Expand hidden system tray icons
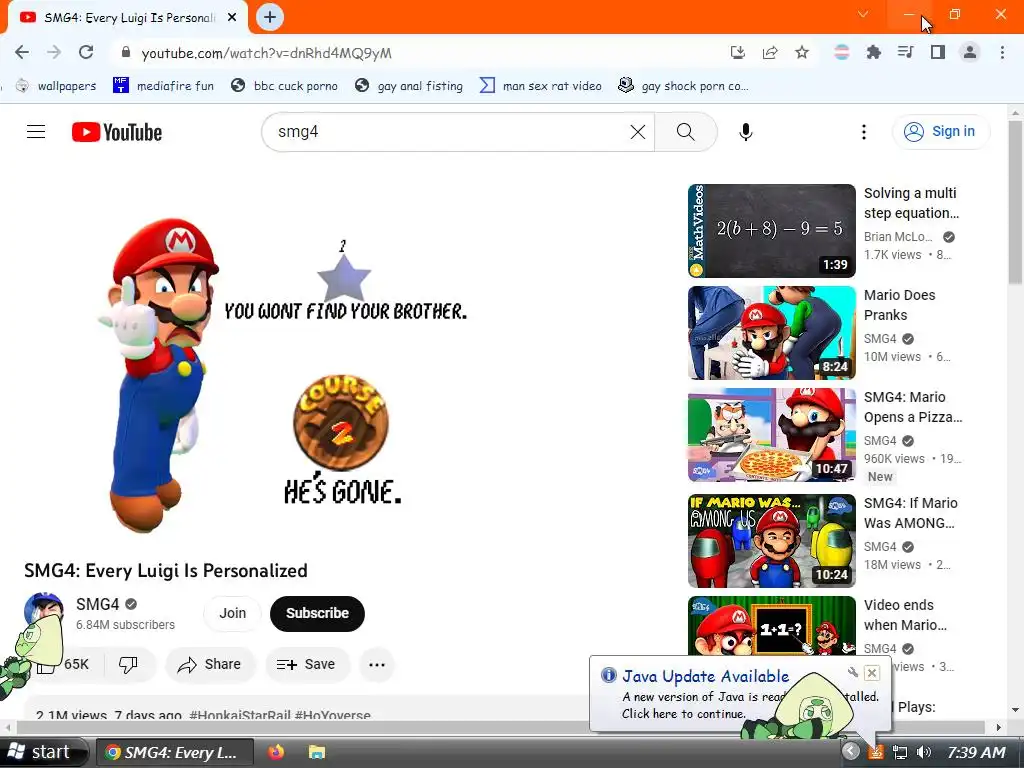The height and width of the screenshot is (768, 1024). pos(850,752)
